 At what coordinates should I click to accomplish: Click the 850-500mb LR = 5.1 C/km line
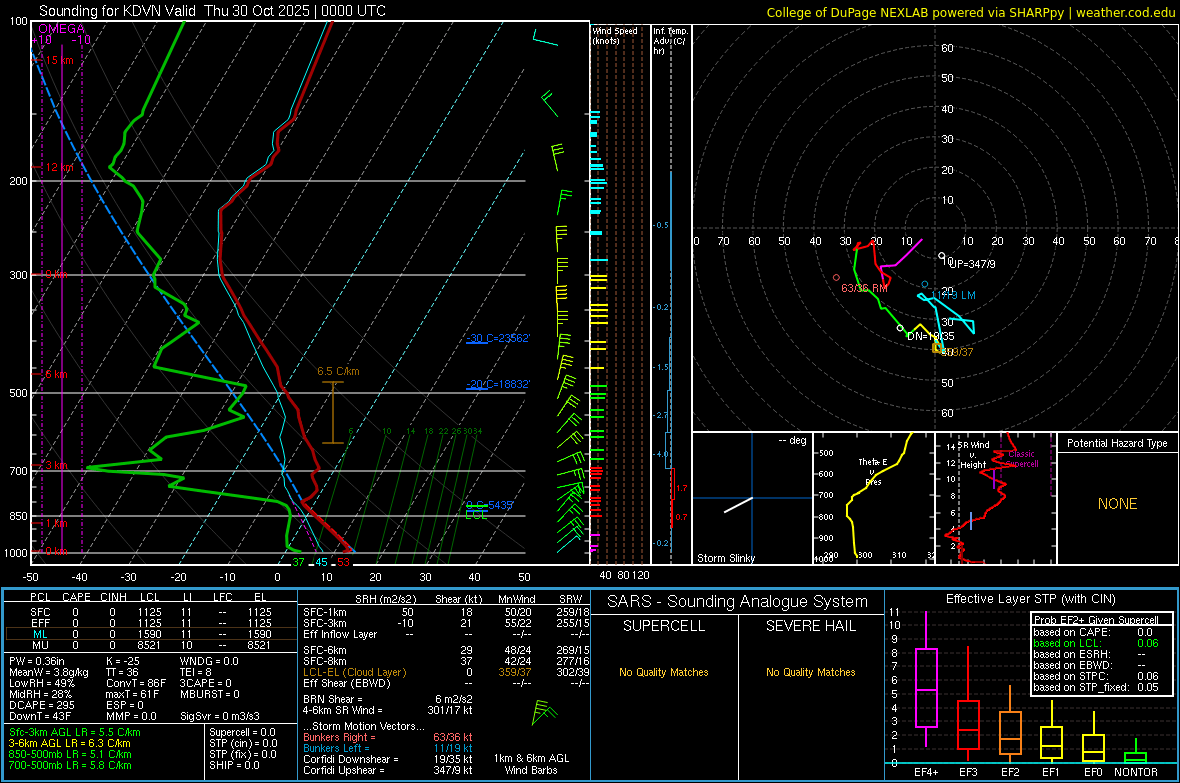tap(70, 754)
